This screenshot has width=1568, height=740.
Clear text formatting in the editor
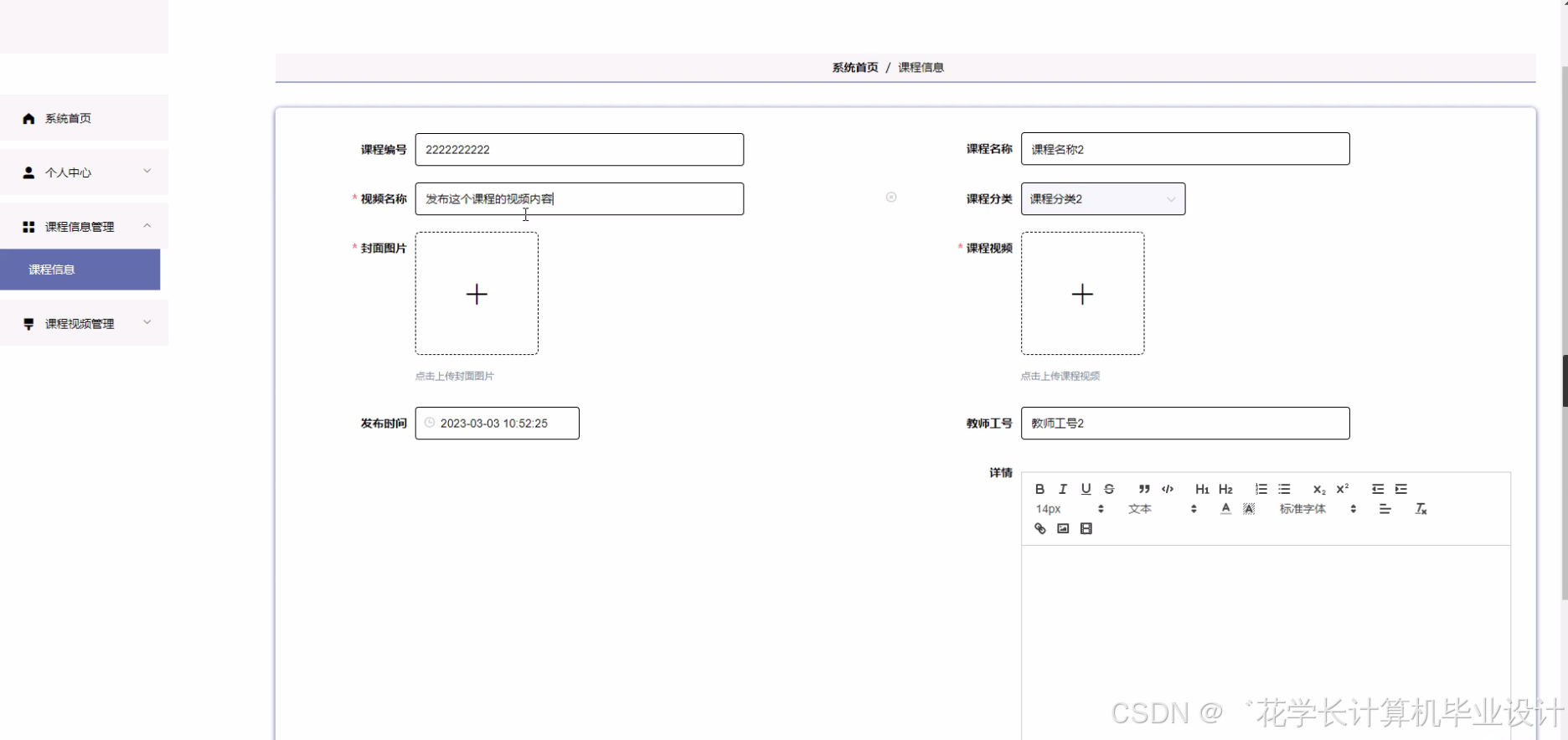click(1421, 509)
